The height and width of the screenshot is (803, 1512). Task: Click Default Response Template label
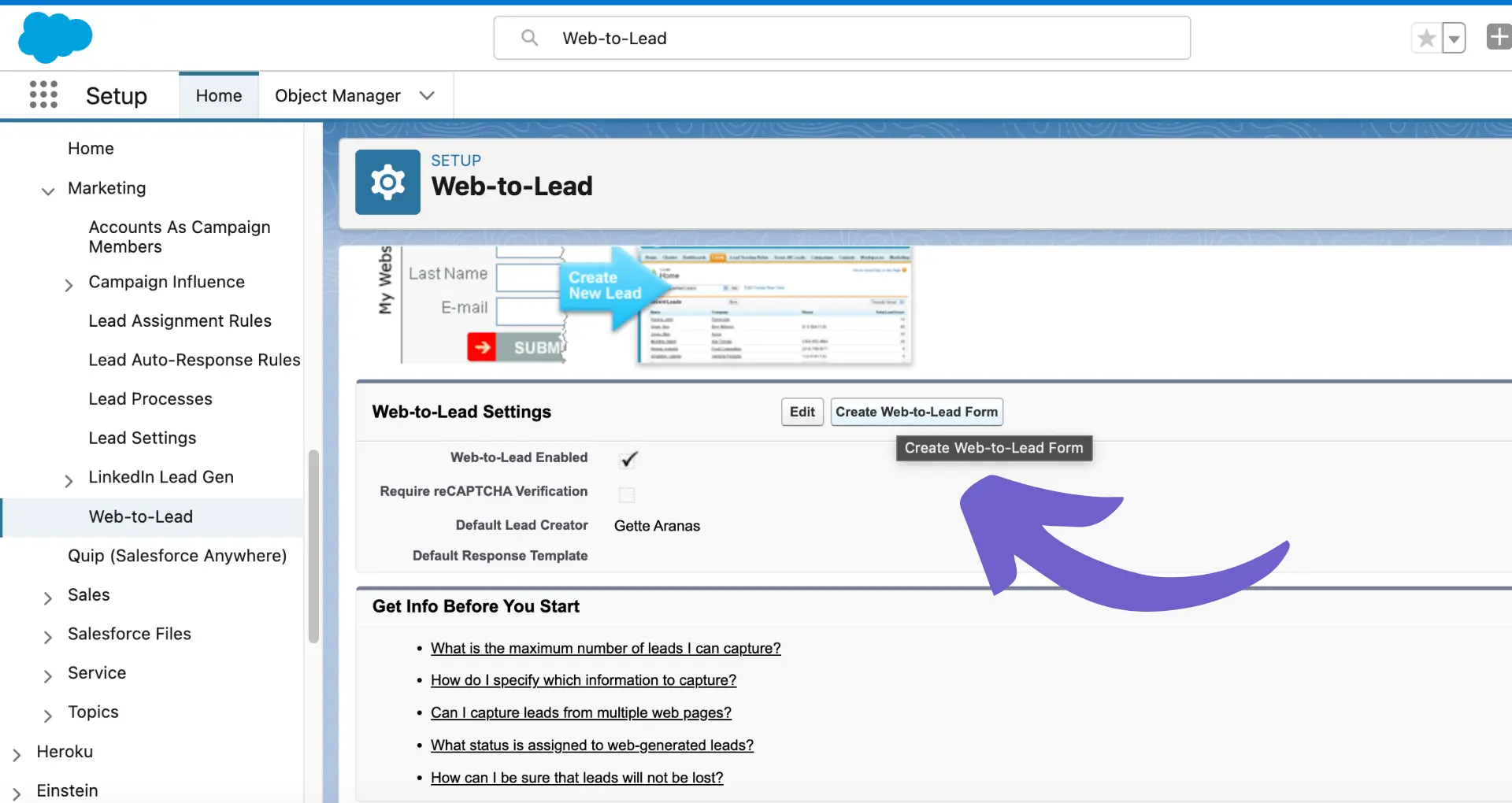[500, 556]
